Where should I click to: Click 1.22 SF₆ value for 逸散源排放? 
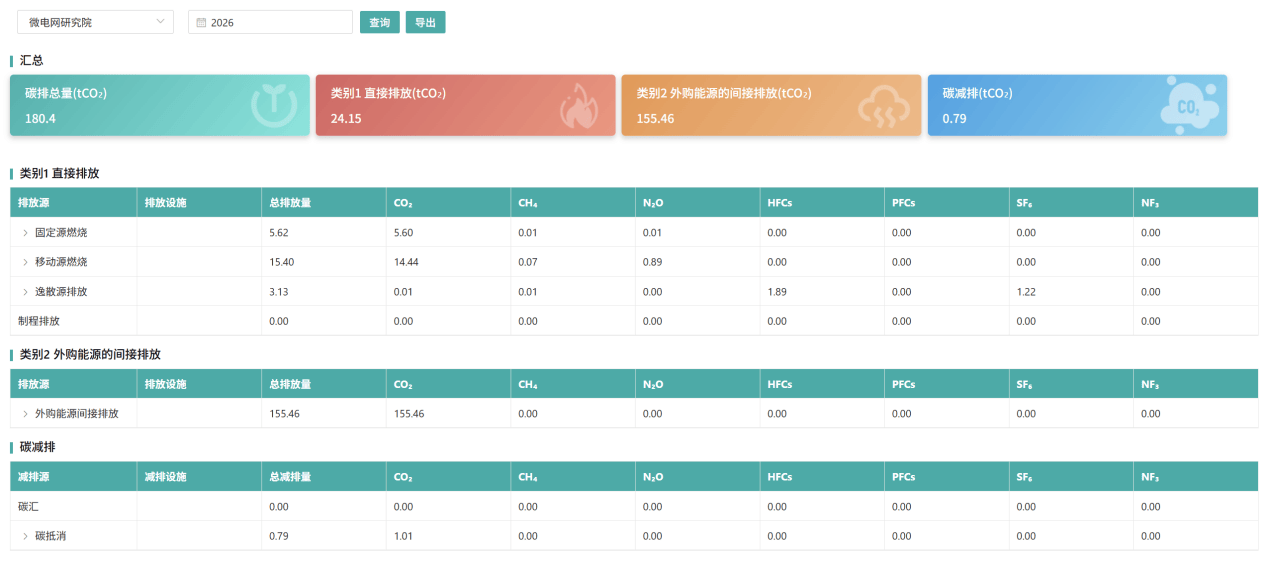(x=1026, y=292)
